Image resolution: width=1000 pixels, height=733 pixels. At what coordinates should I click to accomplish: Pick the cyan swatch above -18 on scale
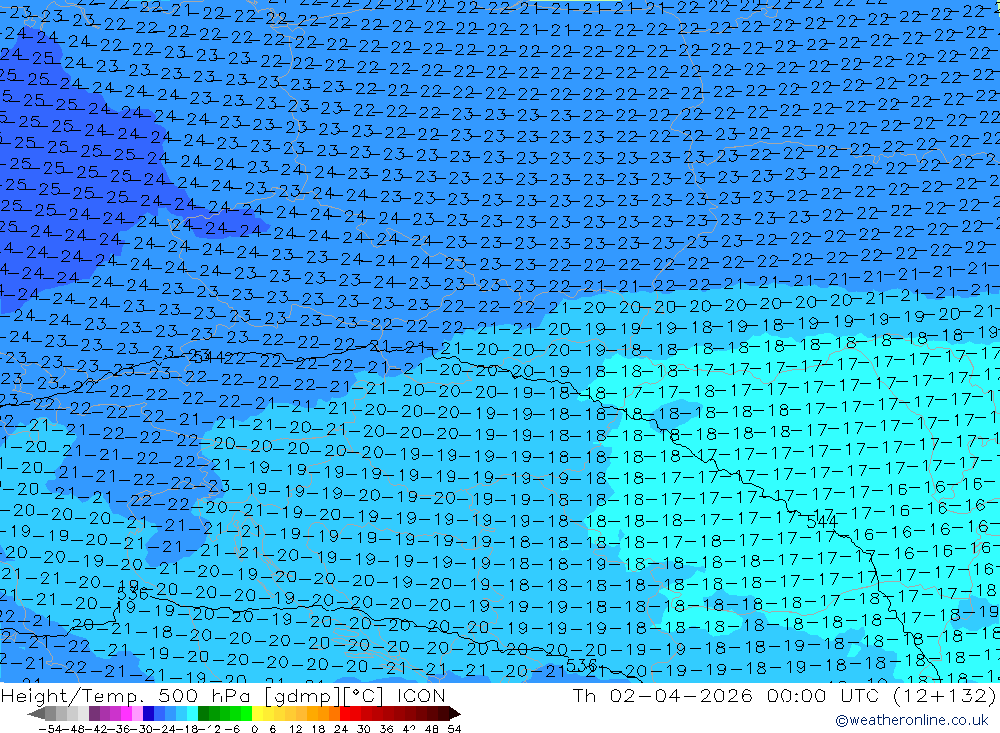tap(193, 714)
